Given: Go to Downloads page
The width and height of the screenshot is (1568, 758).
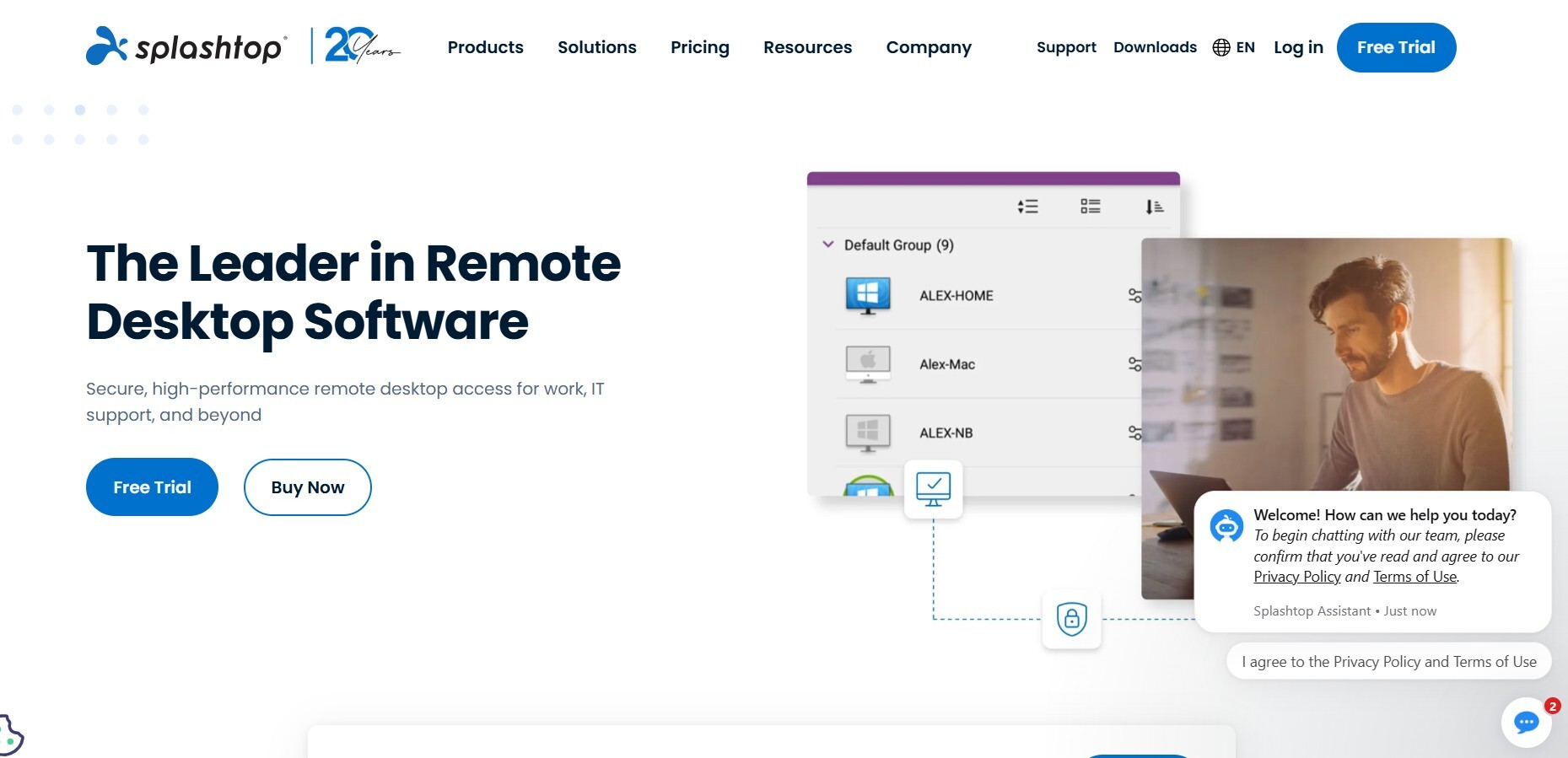Looking at the screenshot, I should pyautogui.click(x=1156, y=47).
